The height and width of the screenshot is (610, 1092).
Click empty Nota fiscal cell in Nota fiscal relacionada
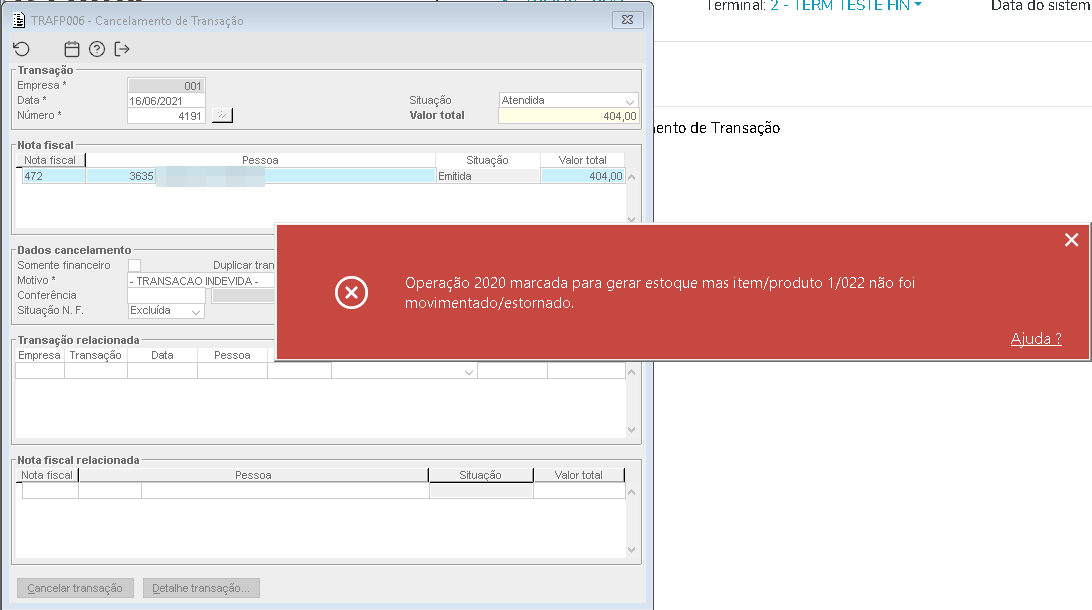point(50,491)
